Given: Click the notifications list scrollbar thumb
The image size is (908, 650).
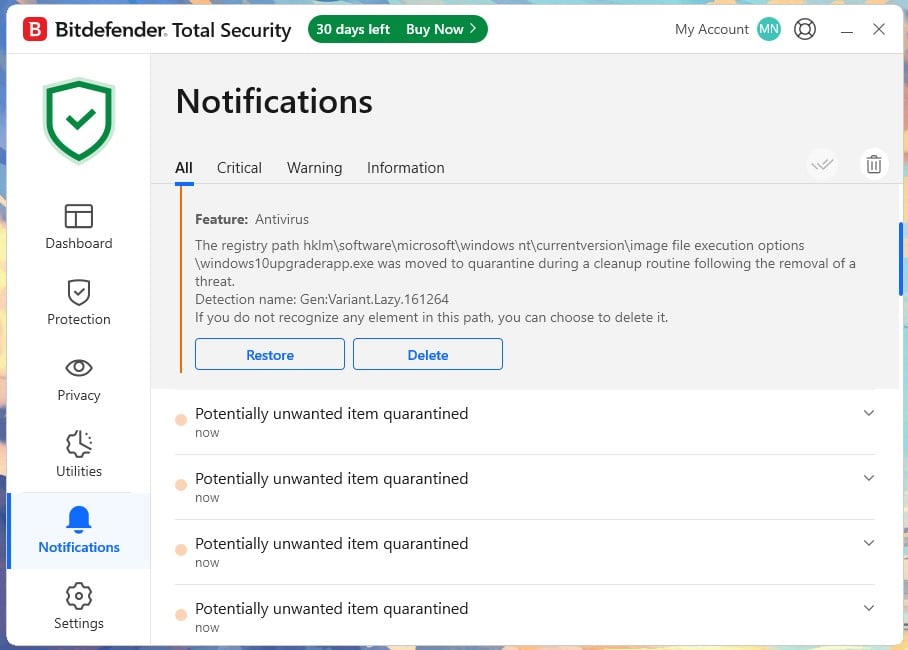Looking at the screenshot, I should (x=901, y=259).
